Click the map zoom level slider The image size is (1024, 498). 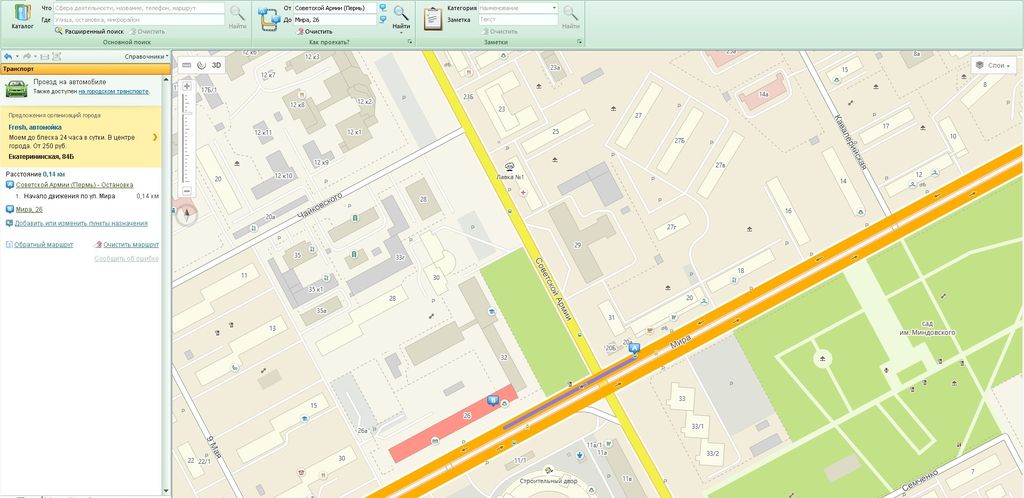[x=186, y=138]
